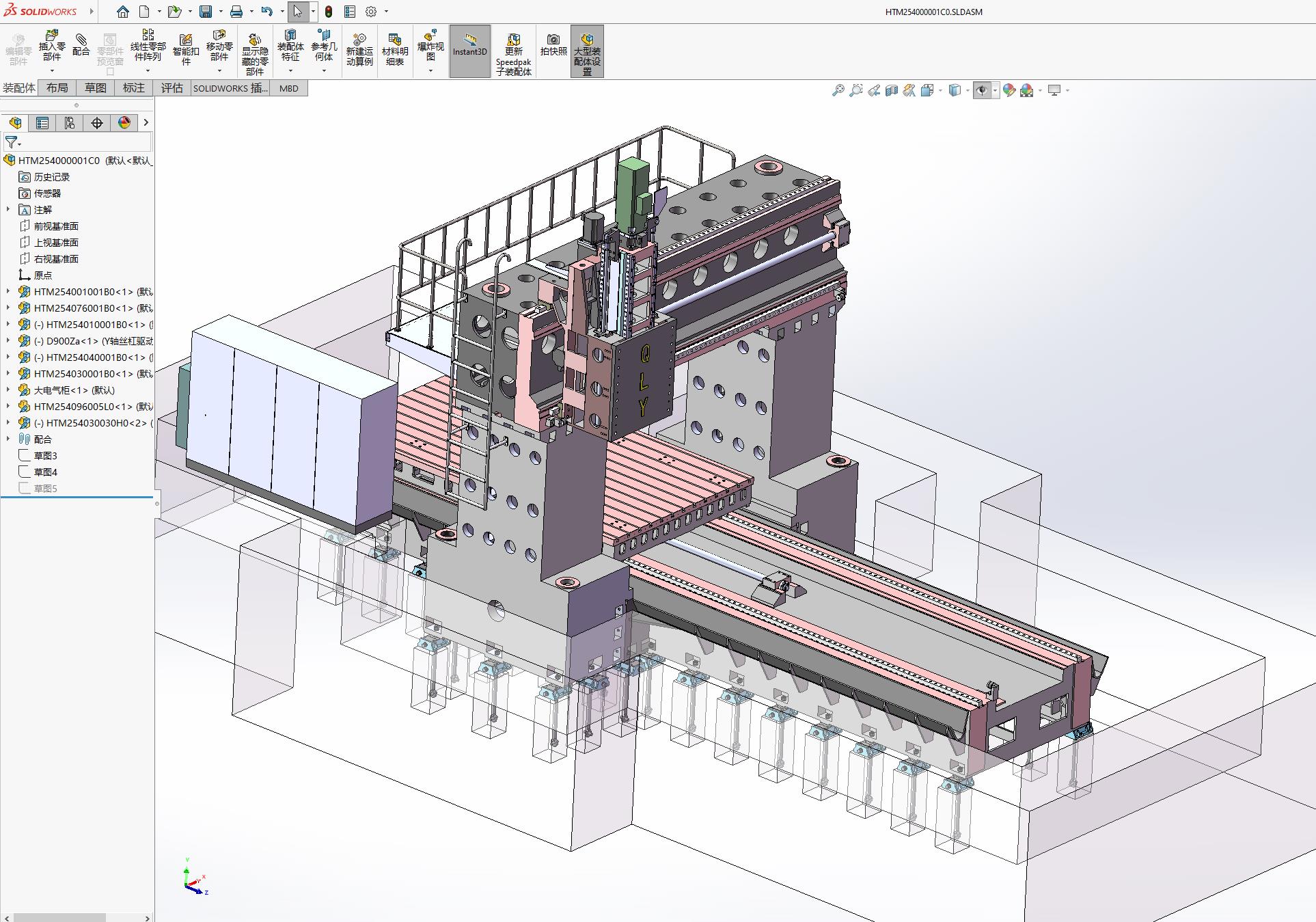Click the Take Snapshot (拍快照) camera icon
1316x922 pixels.
tap(553, 40)
